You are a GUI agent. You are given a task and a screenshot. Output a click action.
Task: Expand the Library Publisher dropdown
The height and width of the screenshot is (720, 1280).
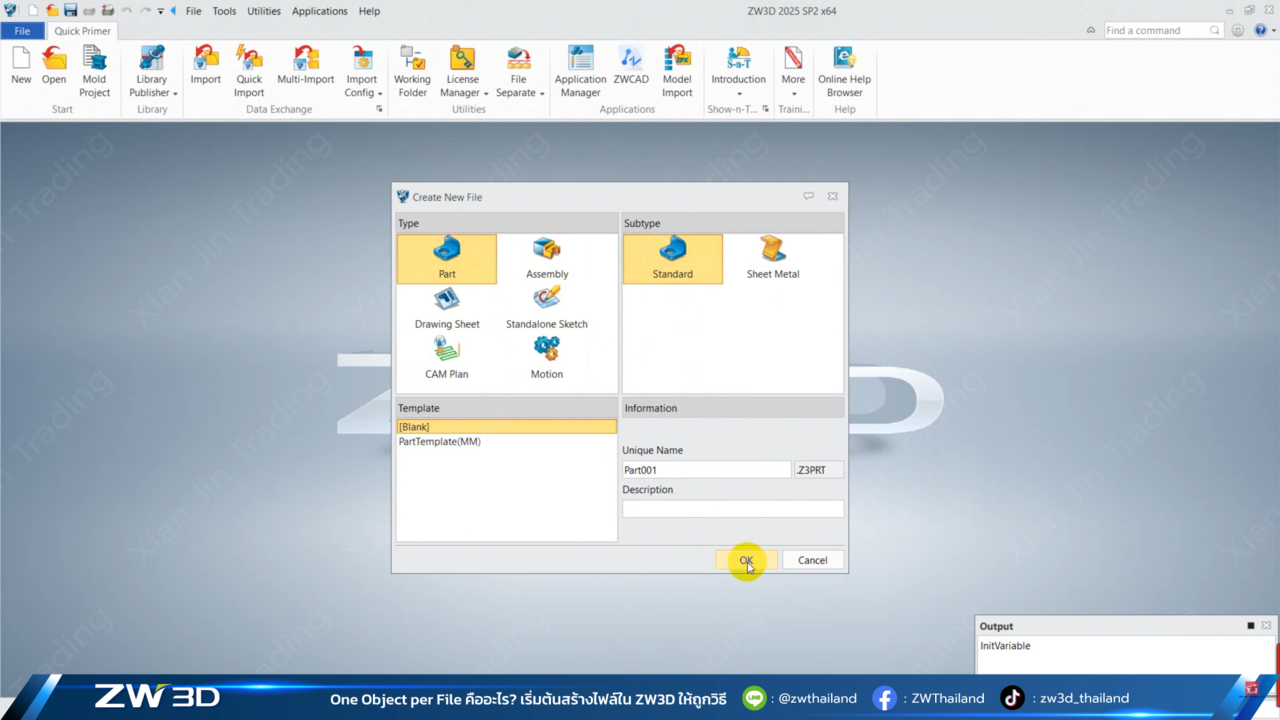click(x=175, y=94)
